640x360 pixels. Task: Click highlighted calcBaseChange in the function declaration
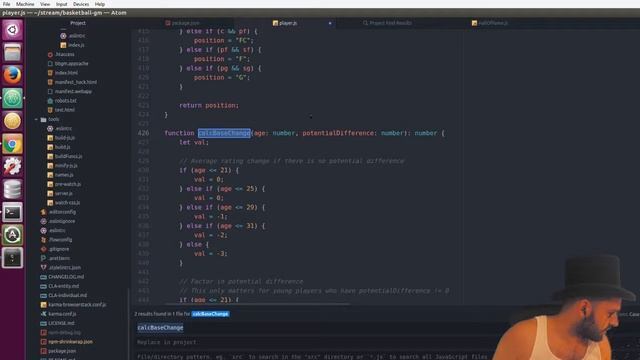point(224,133)
